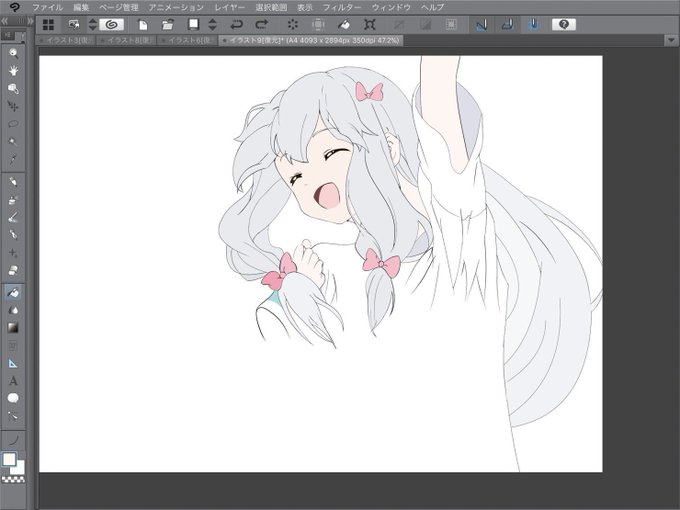Select the active イラスト9 canvas tab
680x510 pixels.
pyautogui.click(x=311, y=40)
